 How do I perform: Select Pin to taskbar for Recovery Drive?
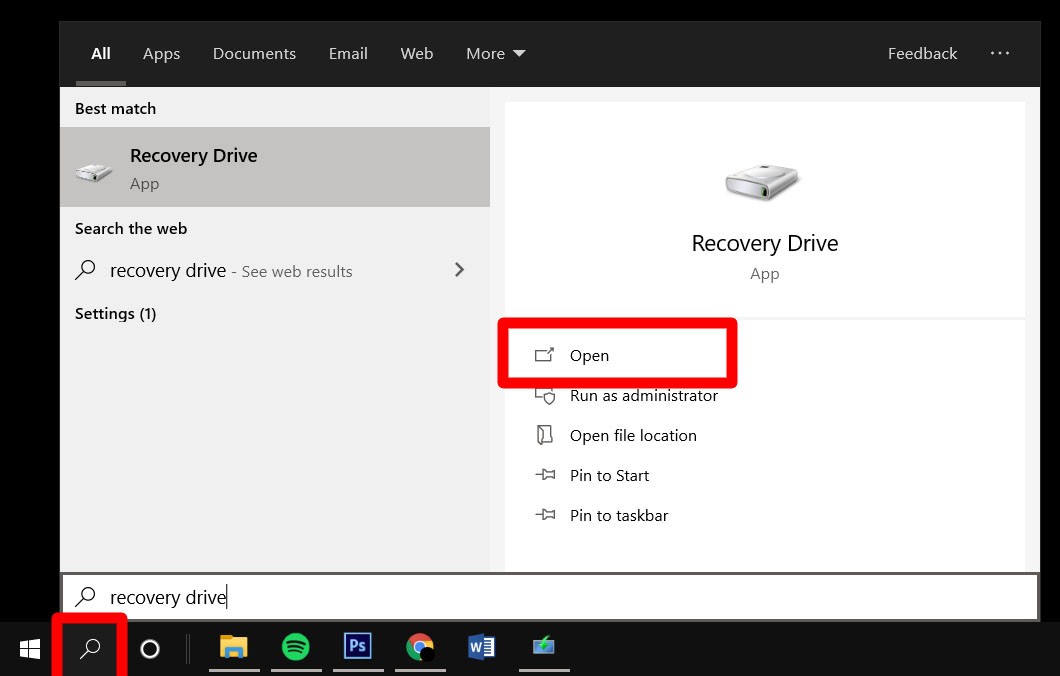(618, 515)
